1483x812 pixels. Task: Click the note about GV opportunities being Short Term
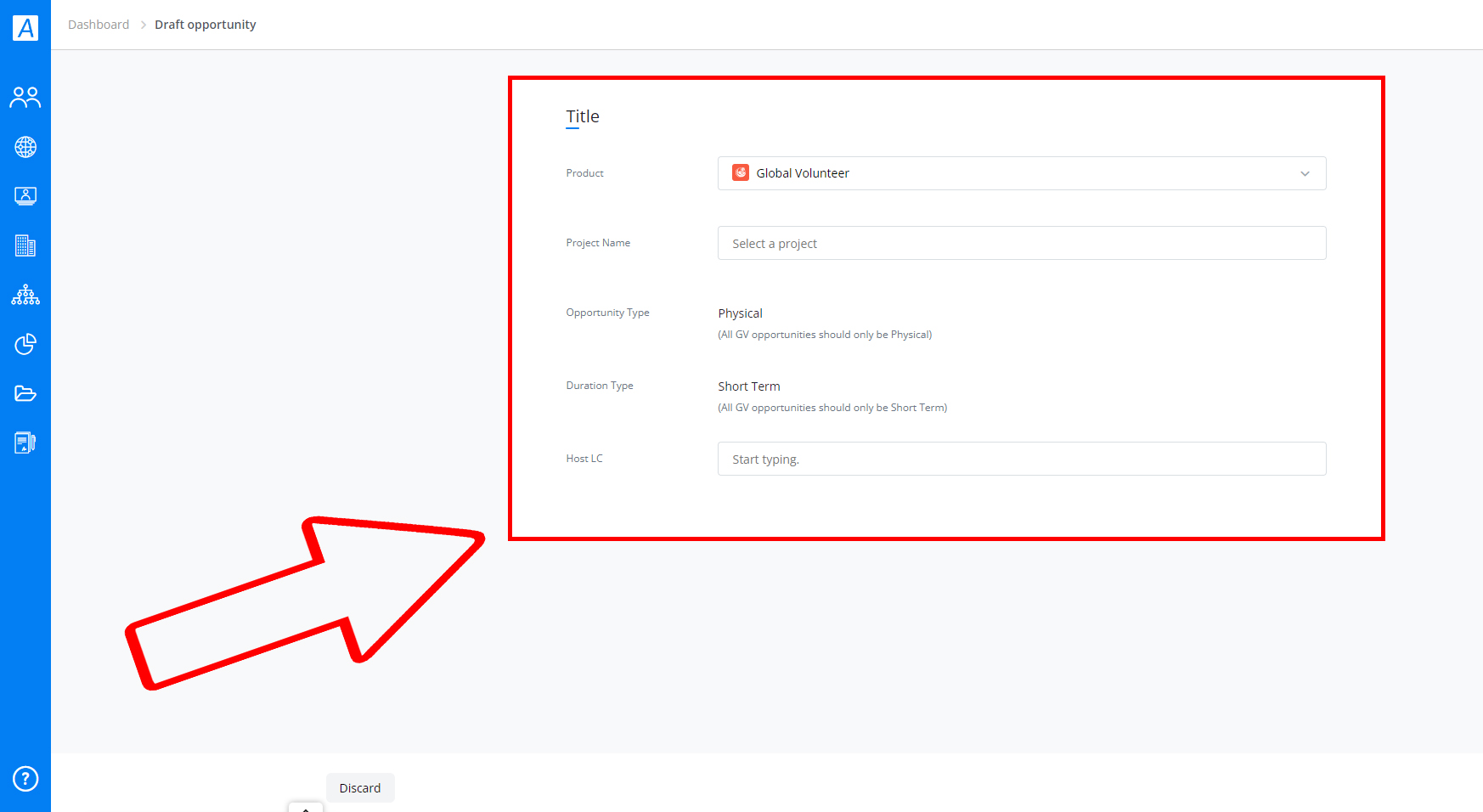point(832,408)
